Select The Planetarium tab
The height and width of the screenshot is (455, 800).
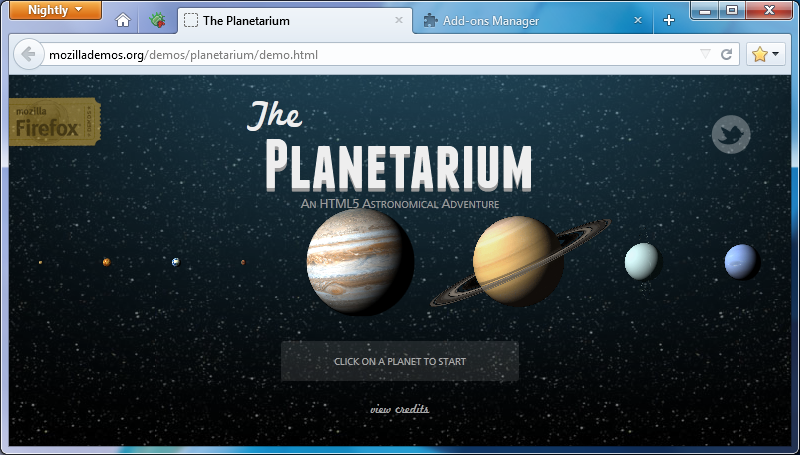285,20
